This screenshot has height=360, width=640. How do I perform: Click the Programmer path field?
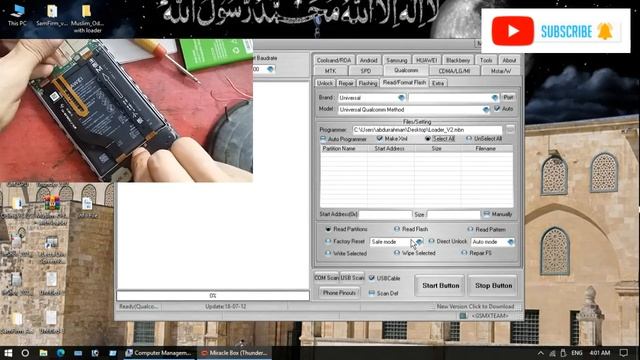(x=427, y=130)
